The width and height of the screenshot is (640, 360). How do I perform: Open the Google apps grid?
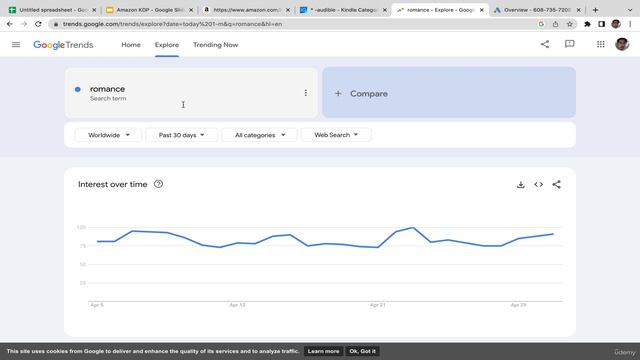600,44
